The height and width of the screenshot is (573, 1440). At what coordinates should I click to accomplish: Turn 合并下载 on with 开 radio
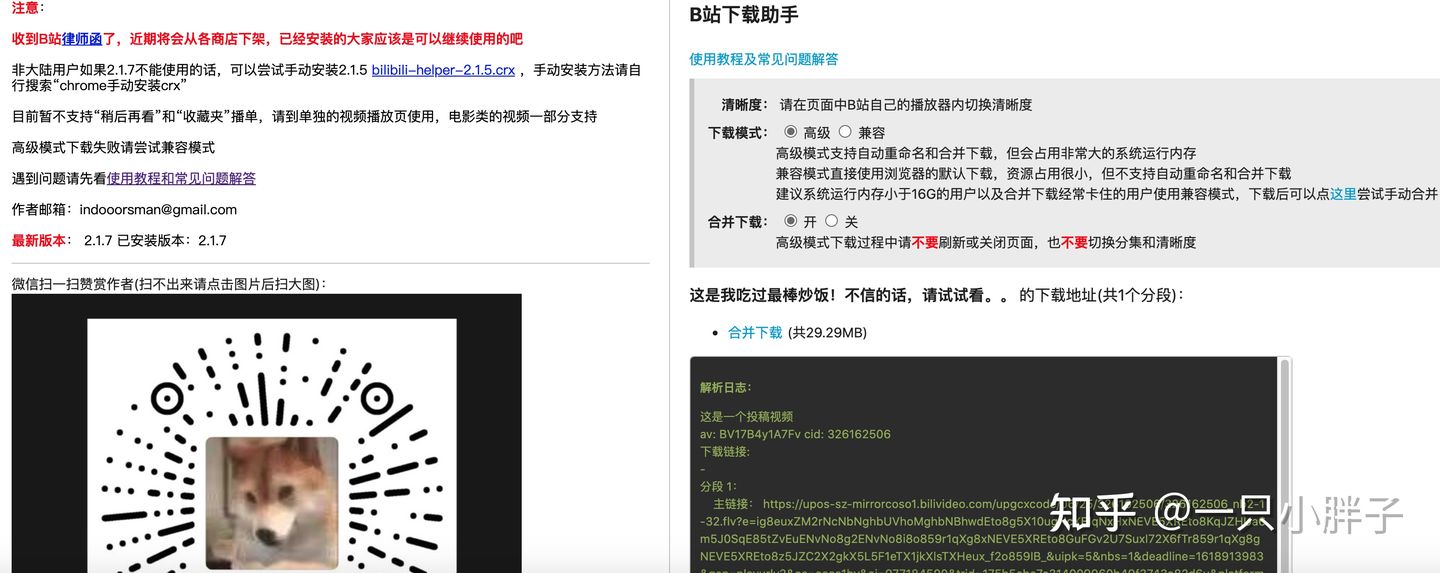tap(791, 220)
